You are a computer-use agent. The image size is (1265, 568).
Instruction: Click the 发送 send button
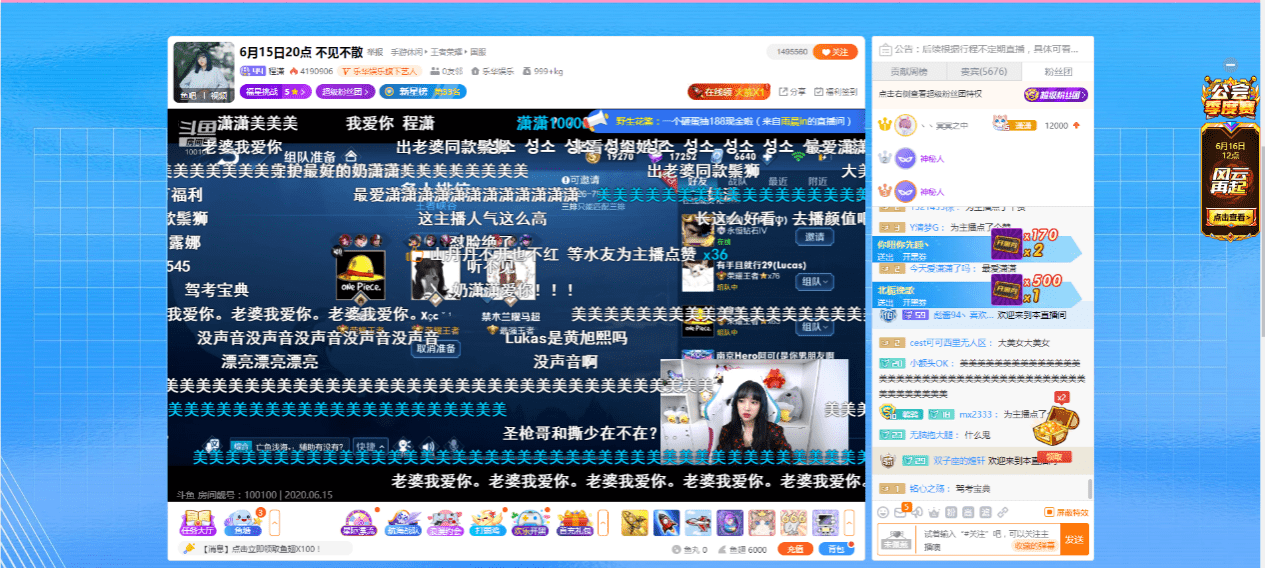pos(1074,540)
